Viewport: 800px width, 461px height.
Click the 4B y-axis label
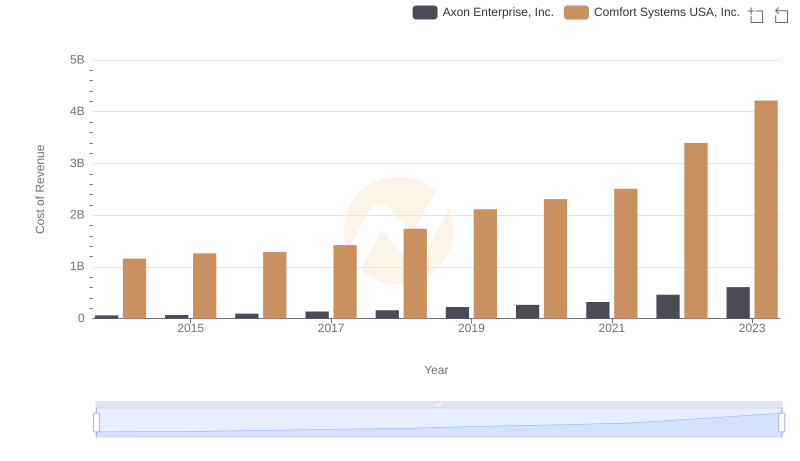[x=77, y=111]
